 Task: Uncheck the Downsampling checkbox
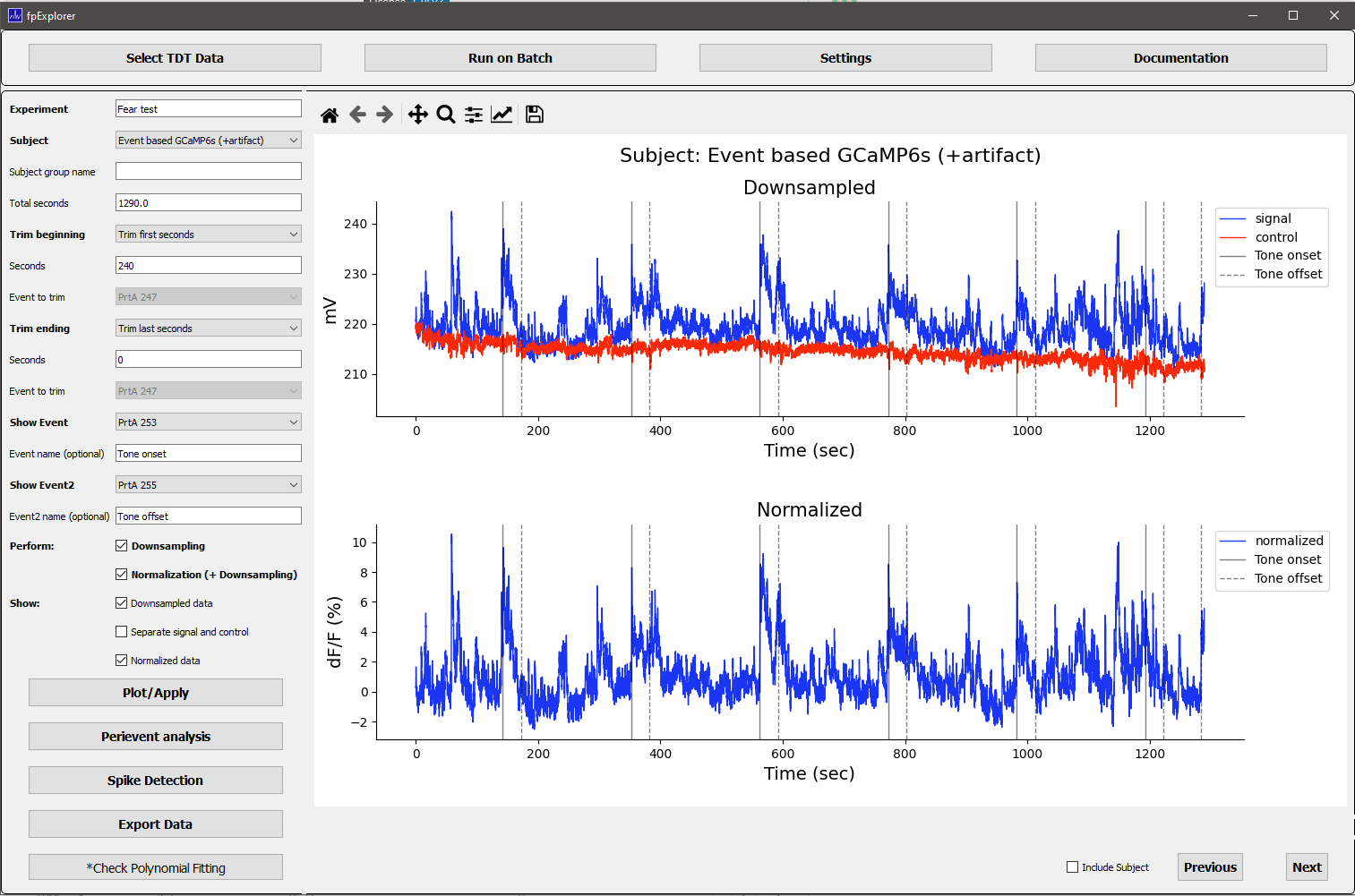point(121,545)
